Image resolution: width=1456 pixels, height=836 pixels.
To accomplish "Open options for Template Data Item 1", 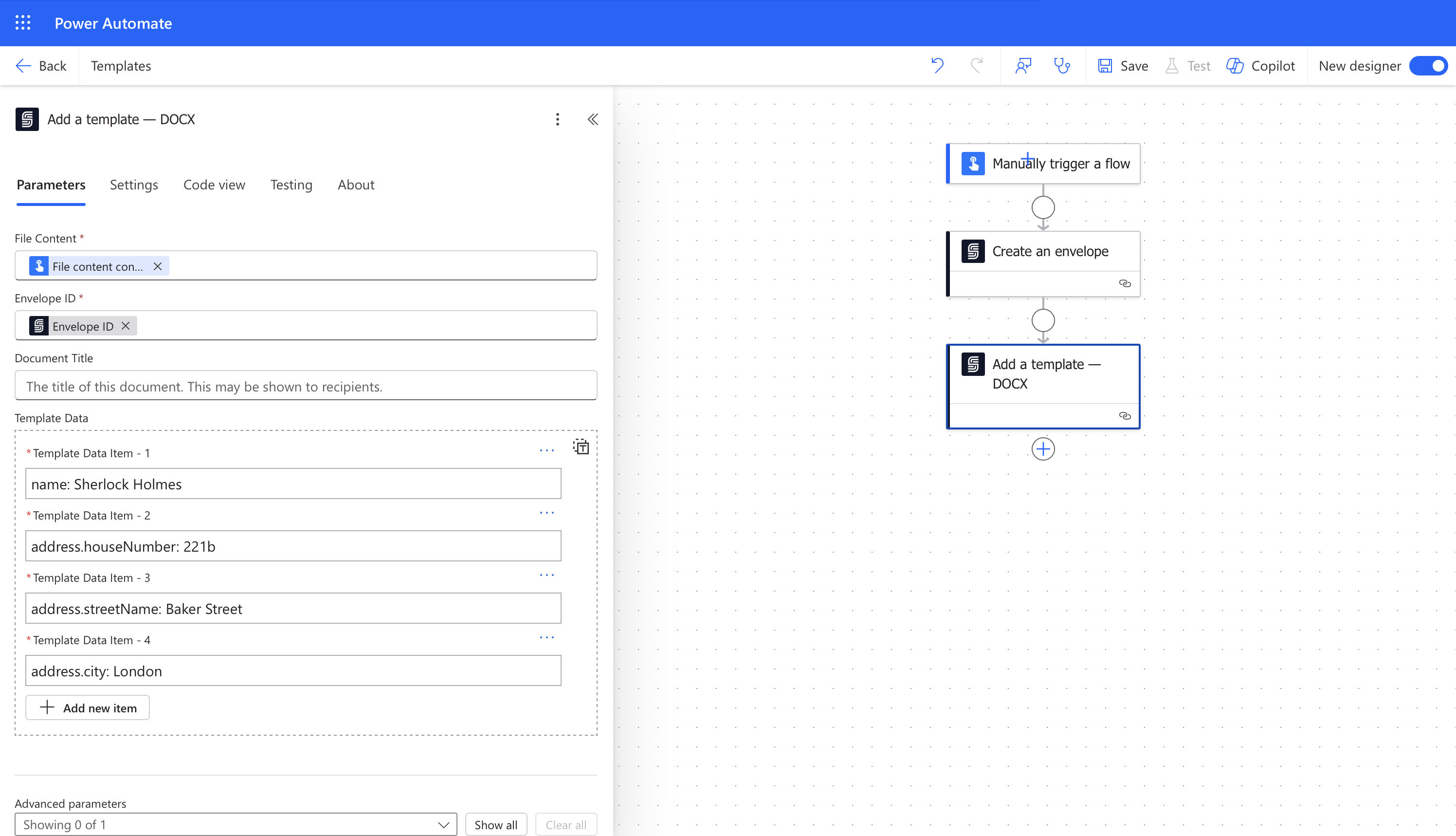I will click(546, 451).
